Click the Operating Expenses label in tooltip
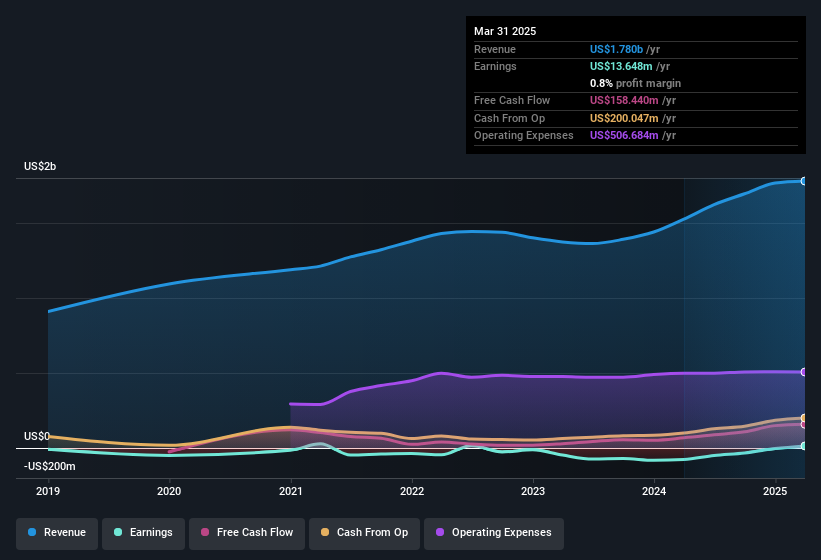Screen dimensions: 821x560 524,136
